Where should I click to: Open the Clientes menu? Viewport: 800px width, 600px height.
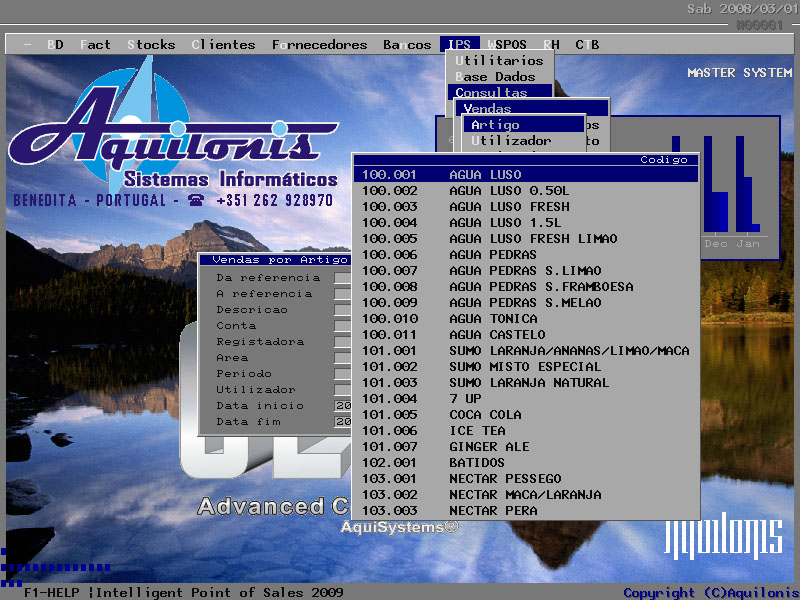tap(223, 45)
